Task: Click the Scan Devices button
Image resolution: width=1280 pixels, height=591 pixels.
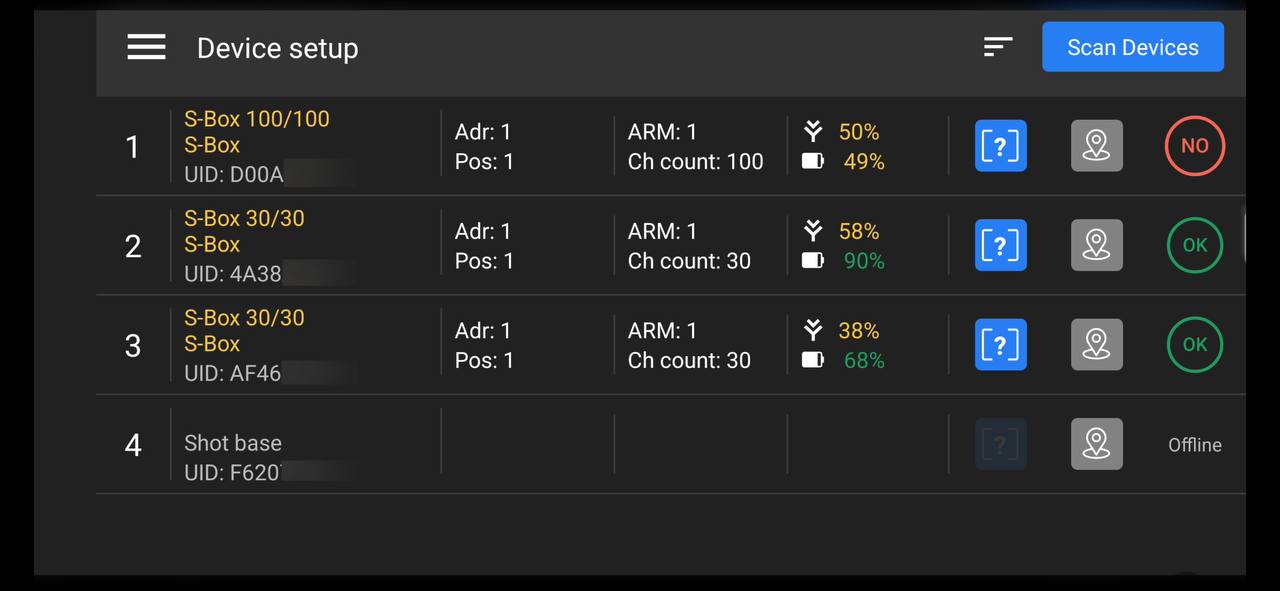Action: click(1132, 47)
